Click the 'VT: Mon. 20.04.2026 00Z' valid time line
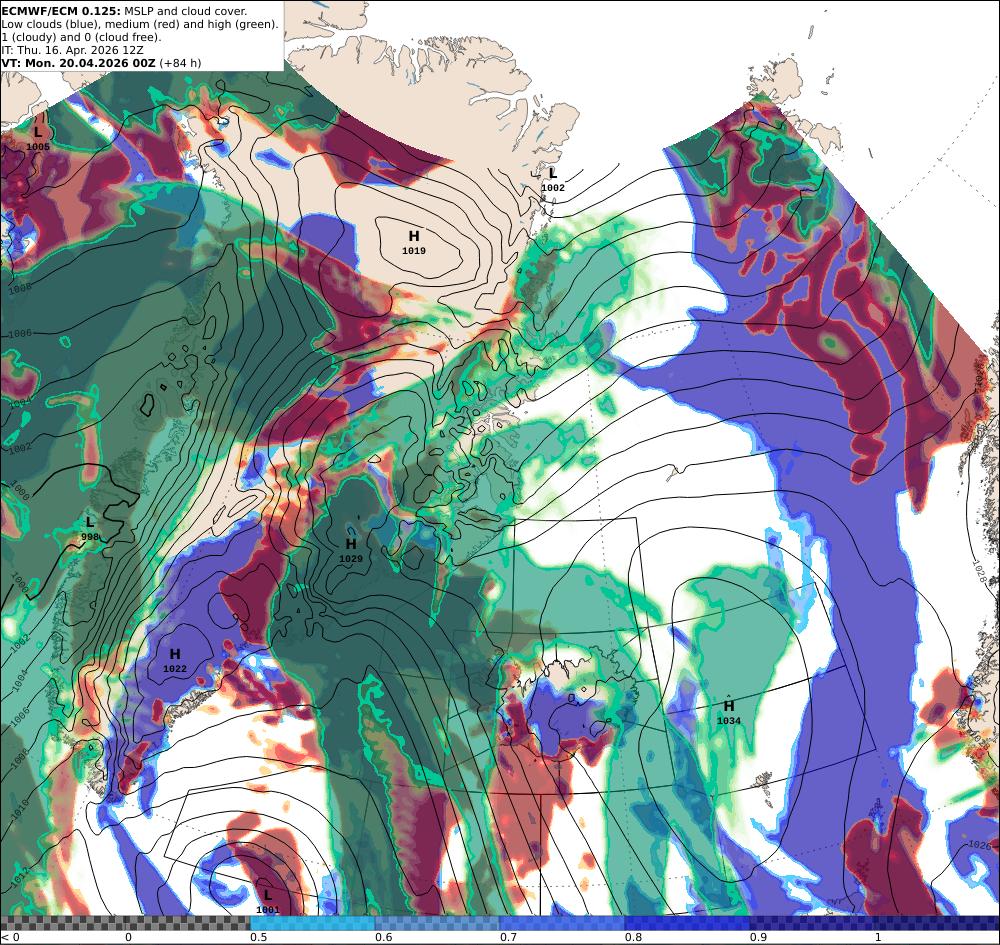Image resolution: width=1000 pixels, height=945 pixels. [78, 62]
